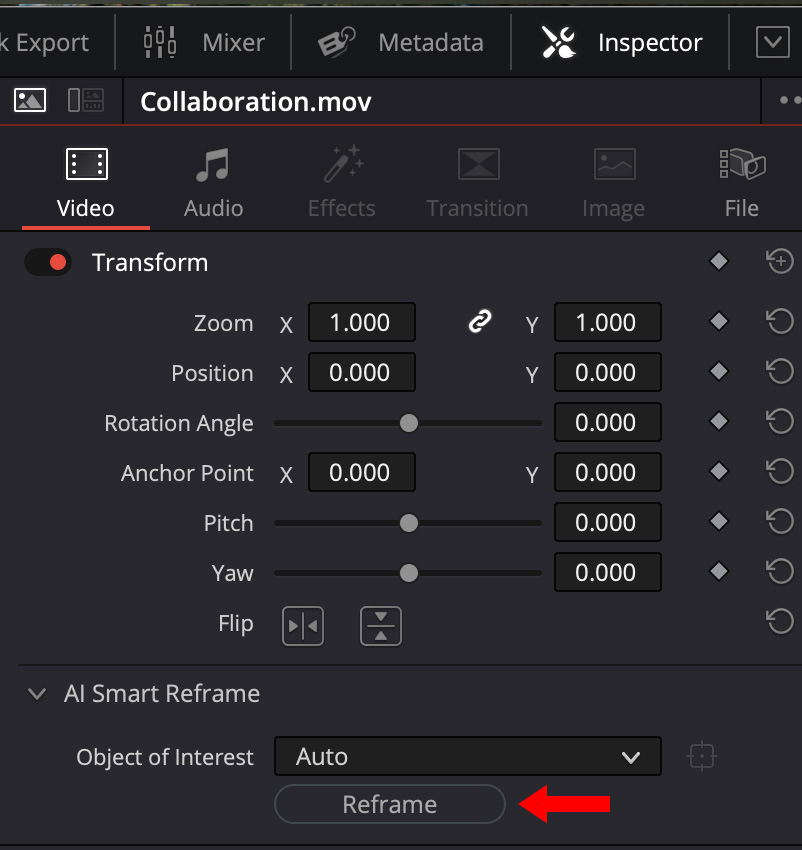
Task: Click the Reframe button
Action: [x=389, y=805]
